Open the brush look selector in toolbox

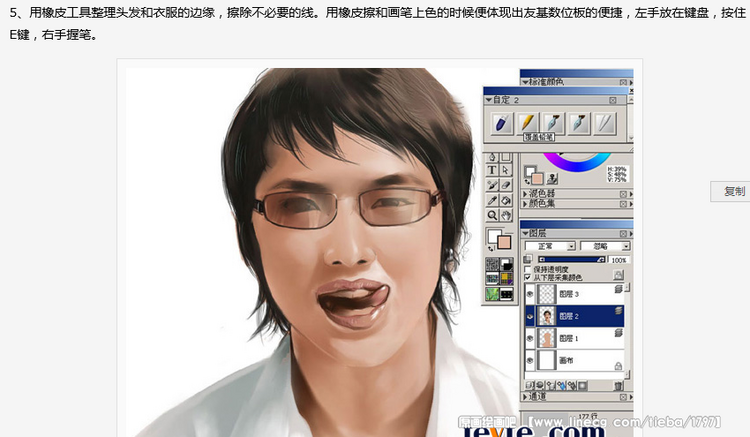tap(492, 294)
